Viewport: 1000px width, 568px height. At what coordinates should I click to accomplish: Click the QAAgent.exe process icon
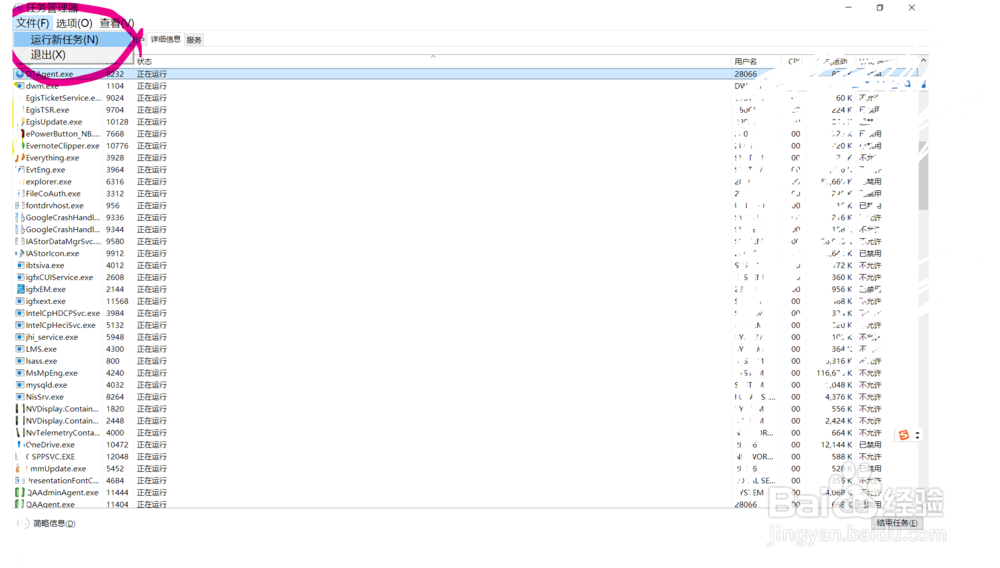coord(20,504)
